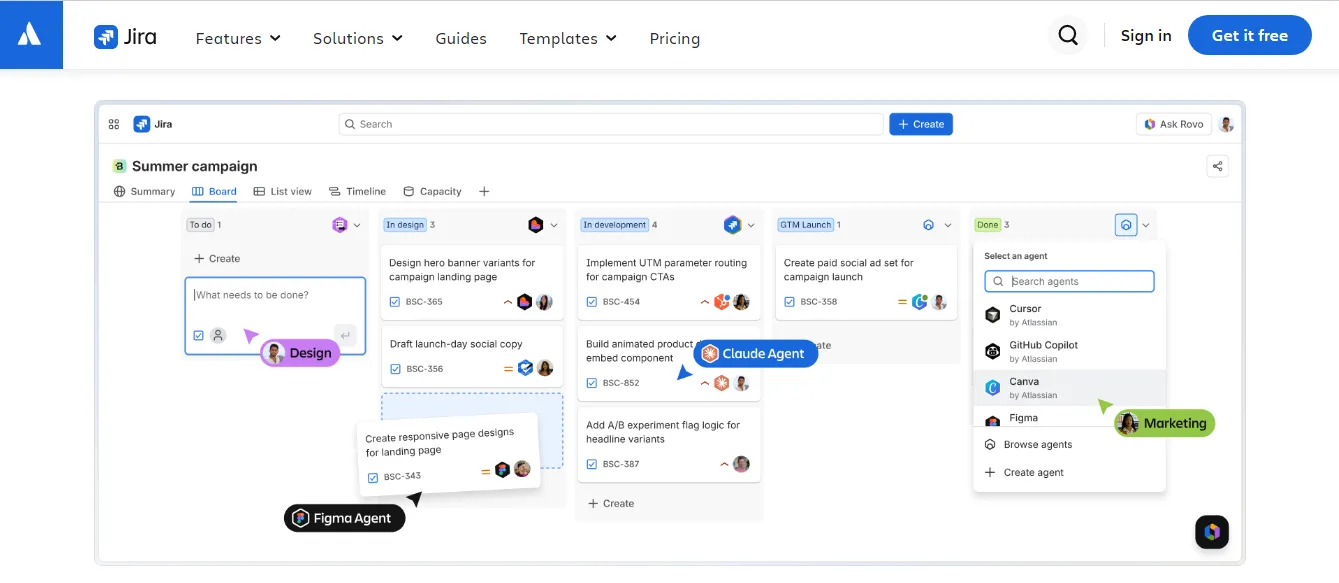The height and width of the screenshot is (583, 1339).
Task: Select Cursor from the agent list
Action: pyautogui.click(x=1070, y=315)
